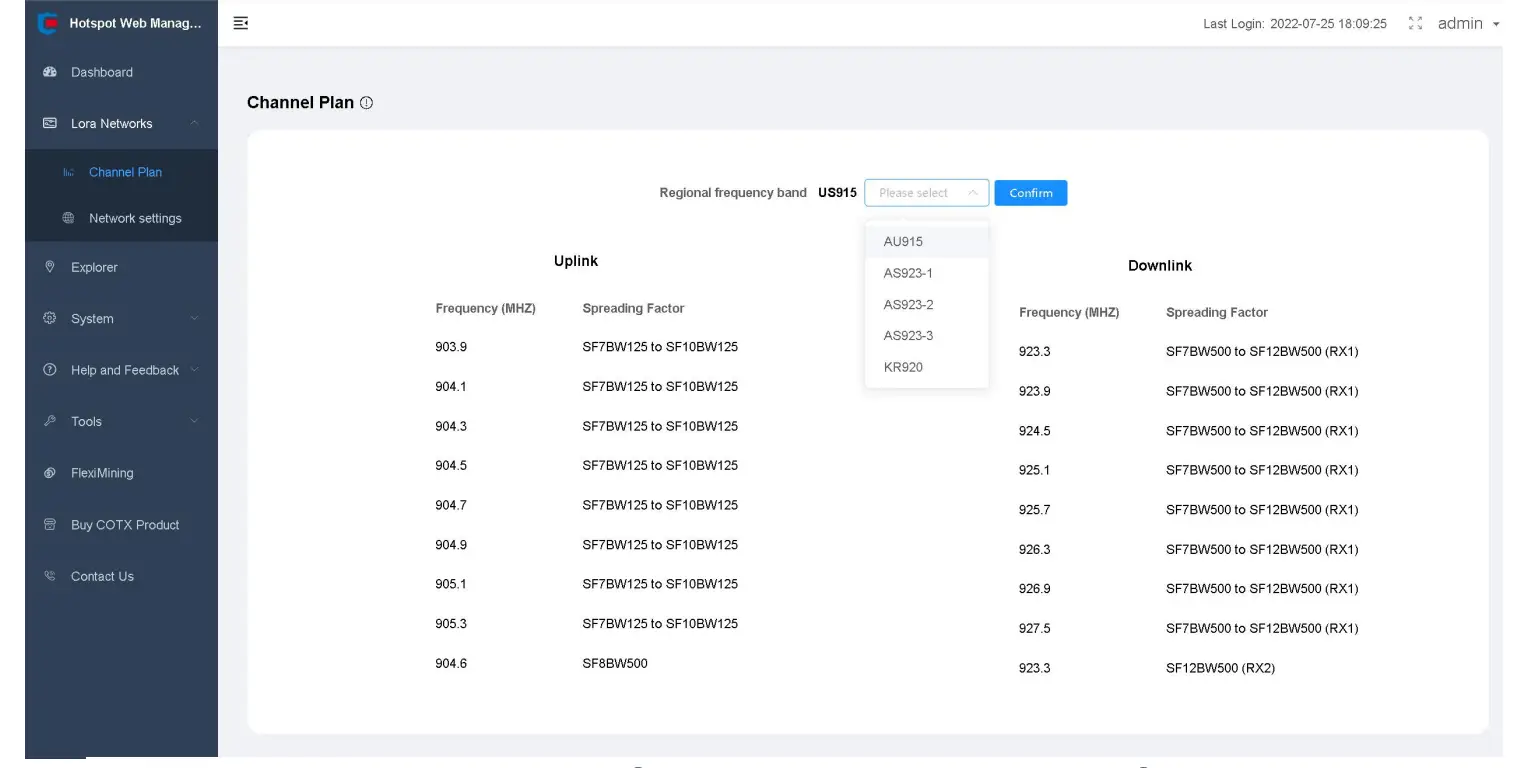
Task: Collapse the Lora Networks section
Action: [112, 123]
